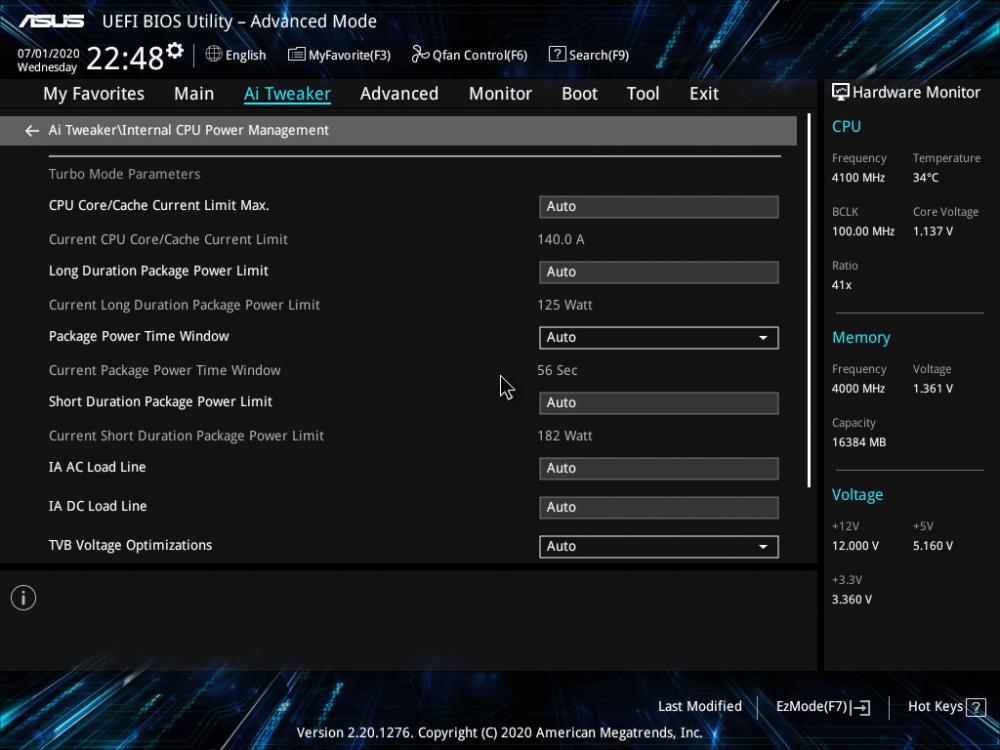
Task: Select TVB Voltage Optimizations label
Action: pyautogui.click(x=130, y=545)
